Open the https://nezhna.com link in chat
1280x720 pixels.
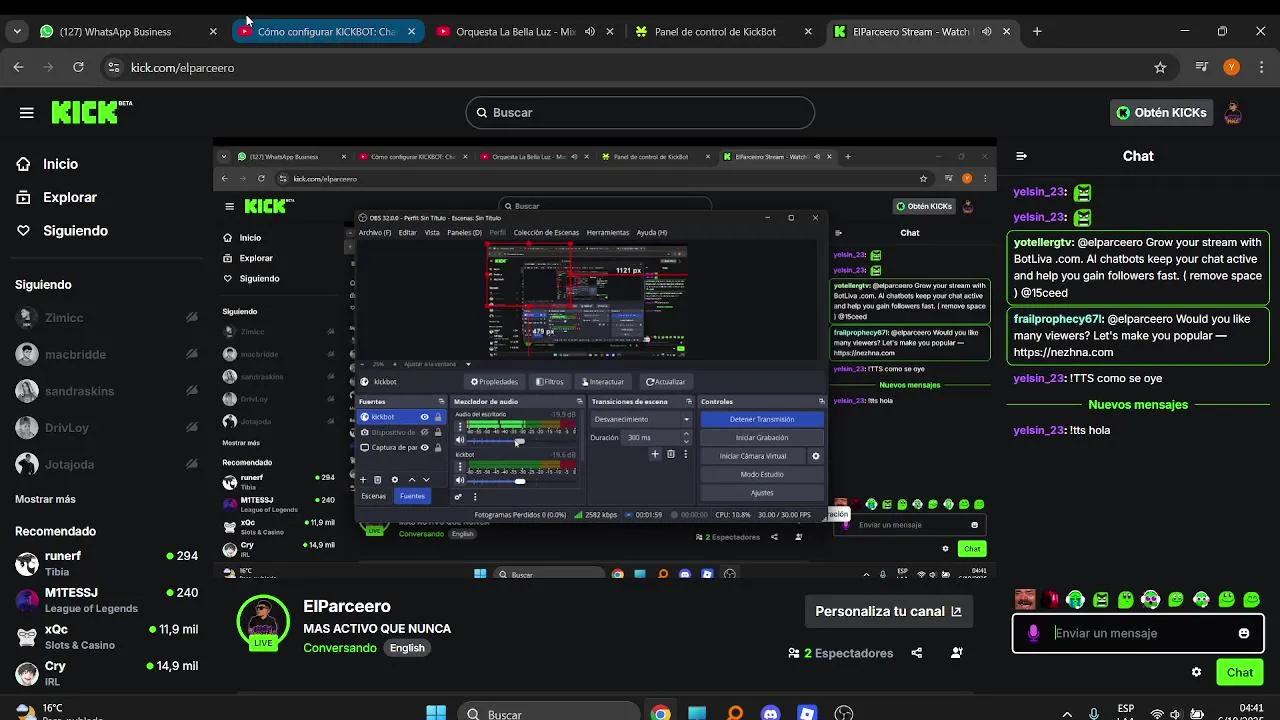[1063, 352]
